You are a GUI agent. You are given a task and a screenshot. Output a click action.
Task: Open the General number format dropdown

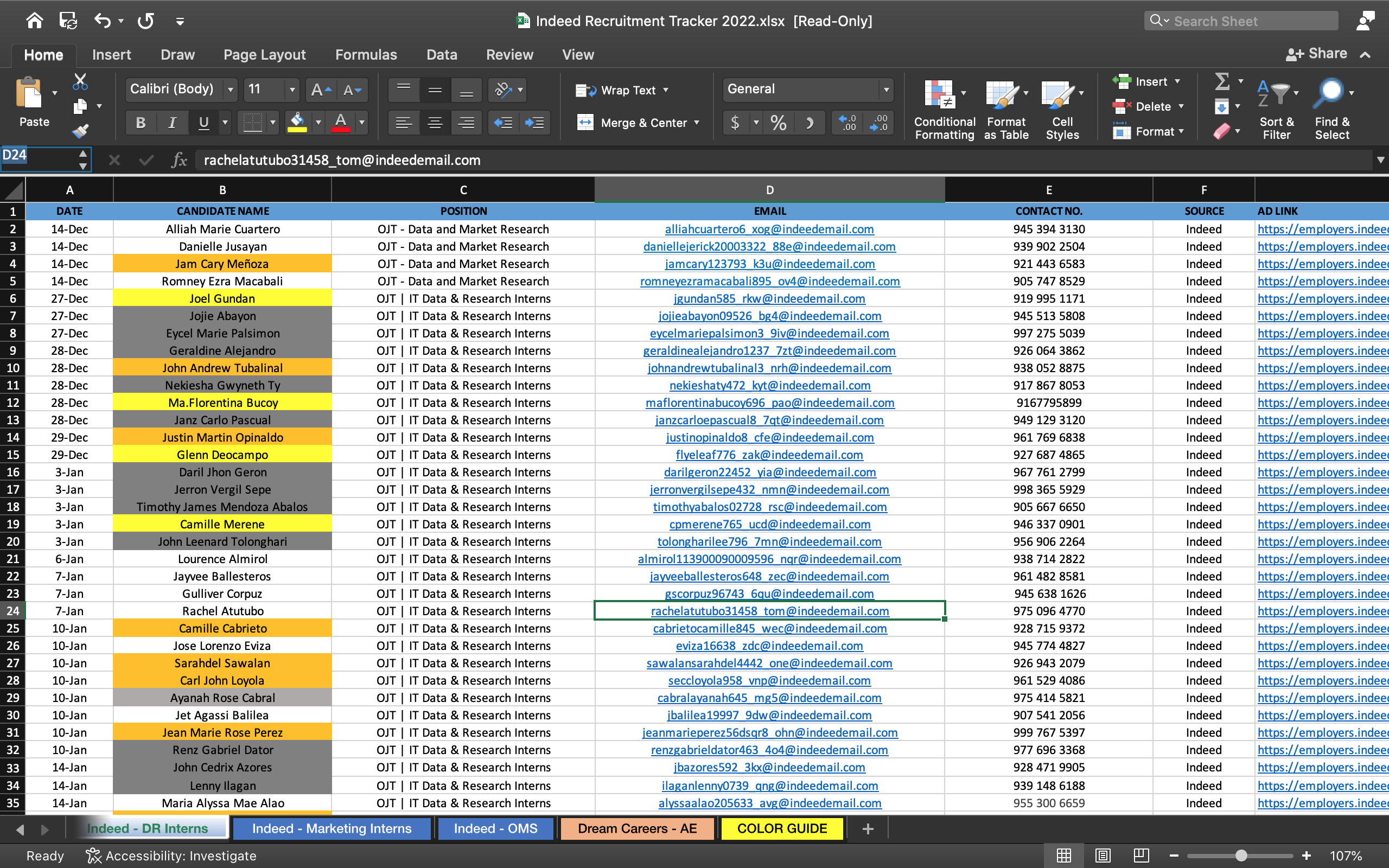[886, 90]
